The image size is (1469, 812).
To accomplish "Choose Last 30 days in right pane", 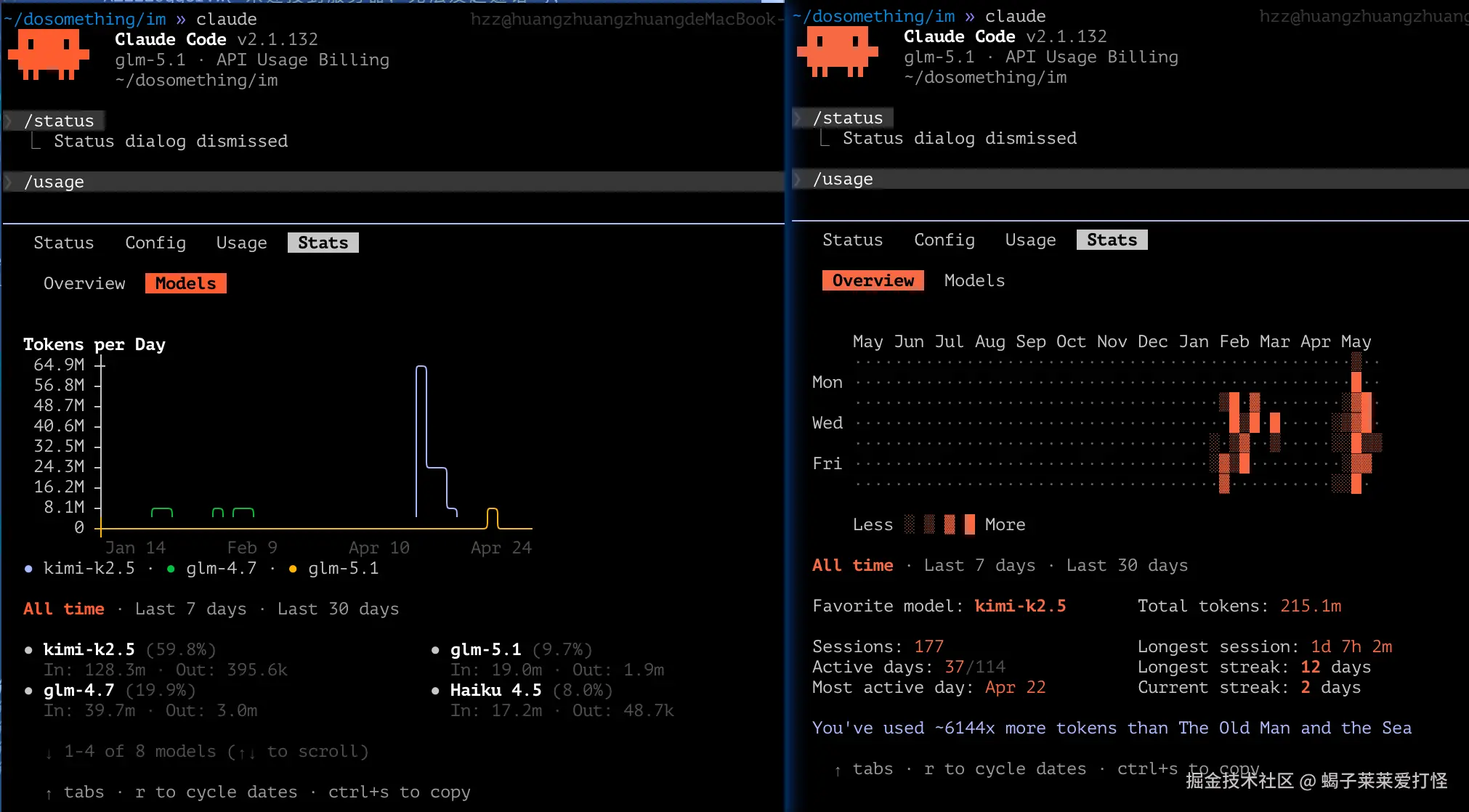I will pos(1128,565).
